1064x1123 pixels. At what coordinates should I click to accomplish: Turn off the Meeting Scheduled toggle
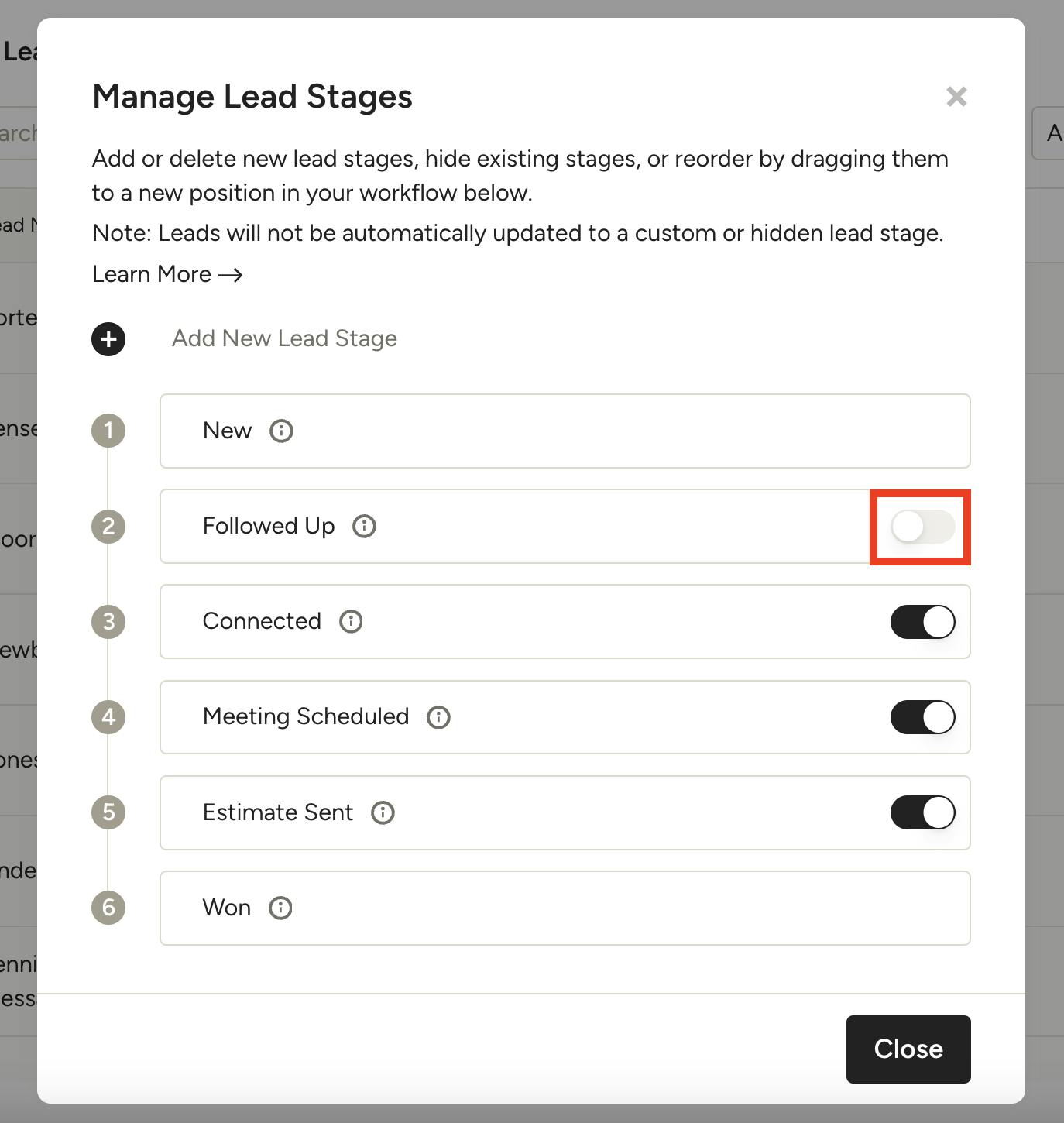(922, 717)
